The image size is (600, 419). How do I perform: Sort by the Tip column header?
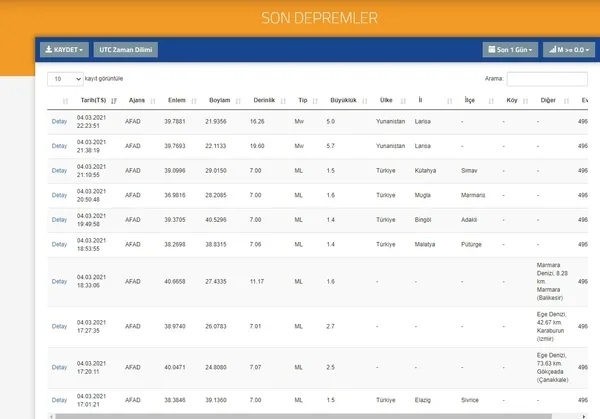pos(302,100)
